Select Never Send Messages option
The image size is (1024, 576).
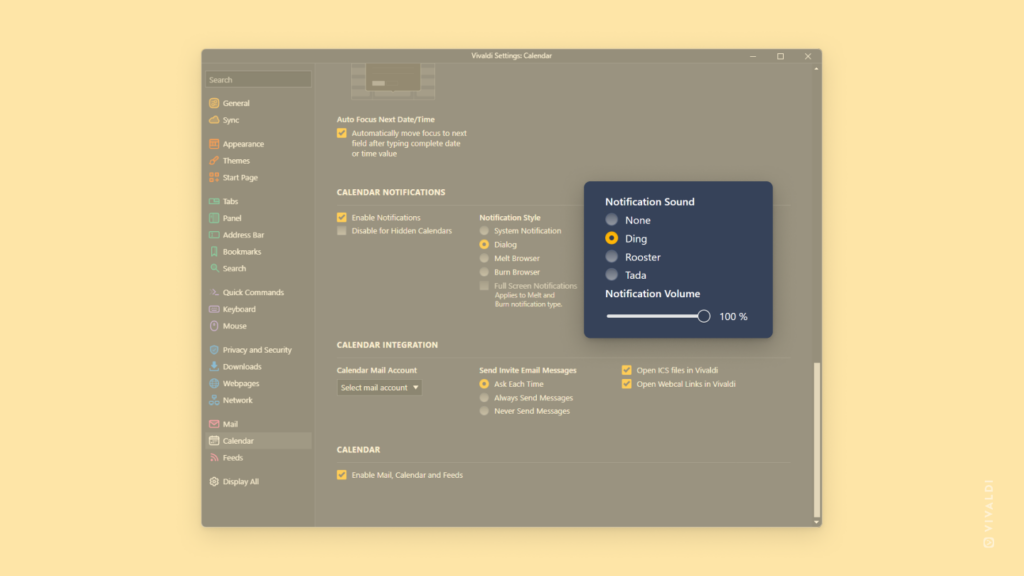[484, 411]
